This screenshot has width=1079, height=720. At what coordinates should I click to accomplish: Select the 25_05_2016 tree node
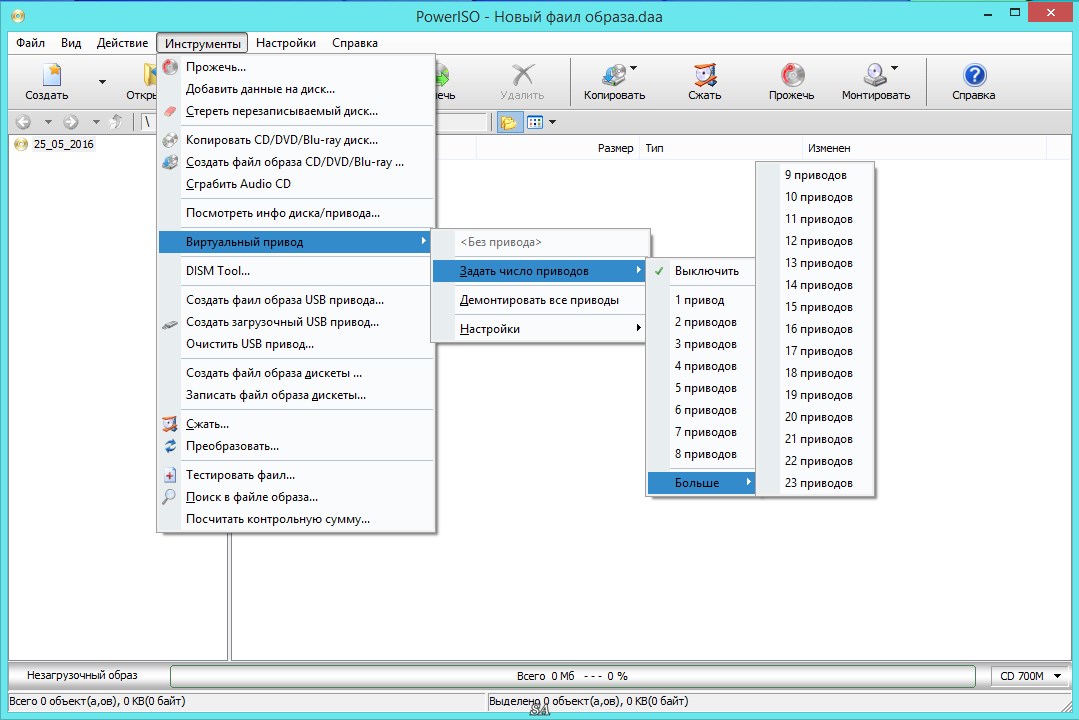tap(63, 145)
